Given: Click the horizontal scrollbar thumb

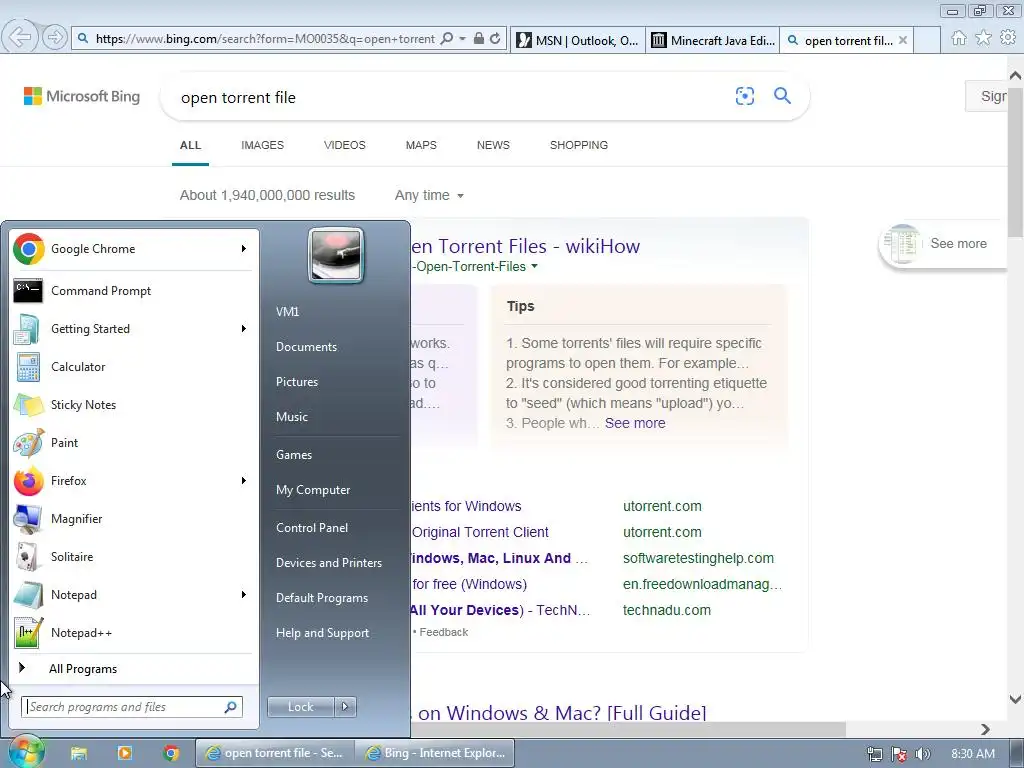Looking at the screenshot, I should [x=628, y=728].
